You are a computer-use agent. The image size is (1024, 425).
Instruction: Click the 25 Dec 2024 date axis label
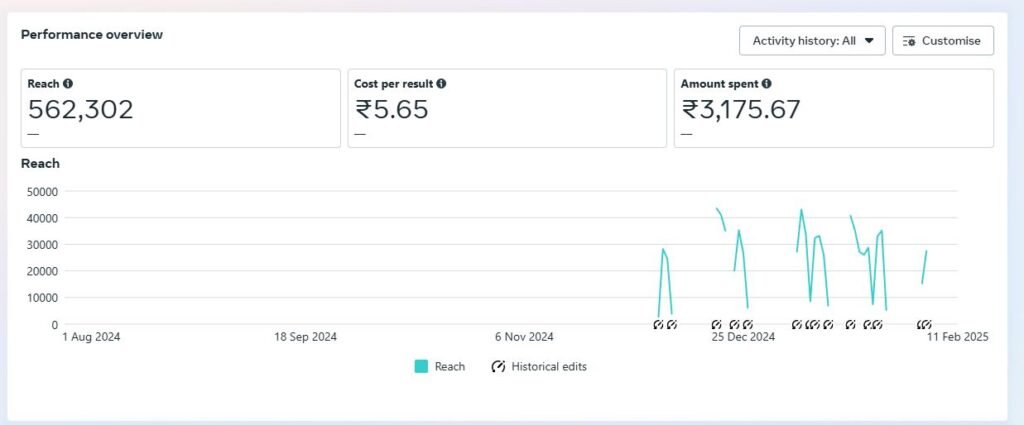click(x=743, y=338)
